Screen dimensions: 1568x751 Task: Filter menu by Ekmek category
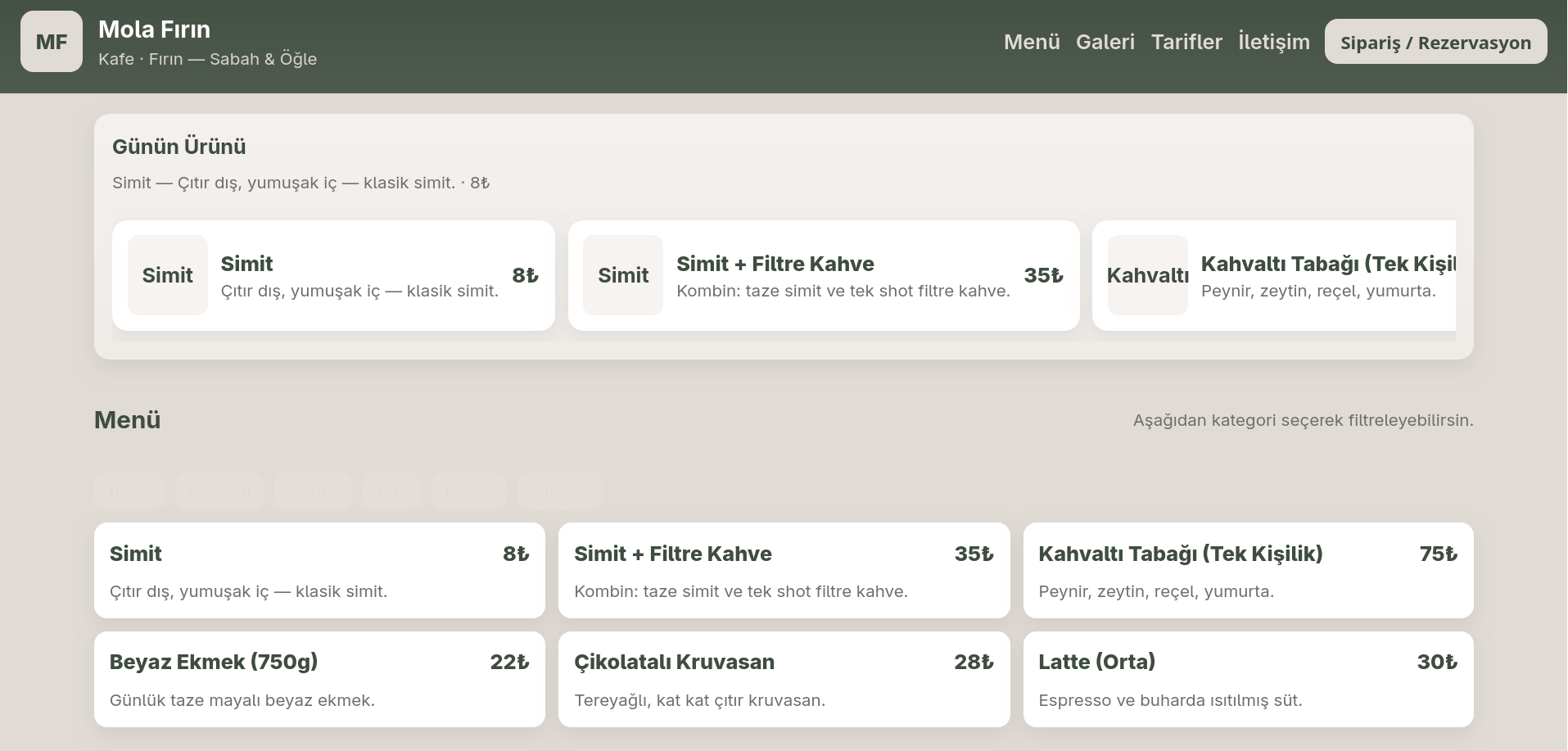(x=313, y=491)
